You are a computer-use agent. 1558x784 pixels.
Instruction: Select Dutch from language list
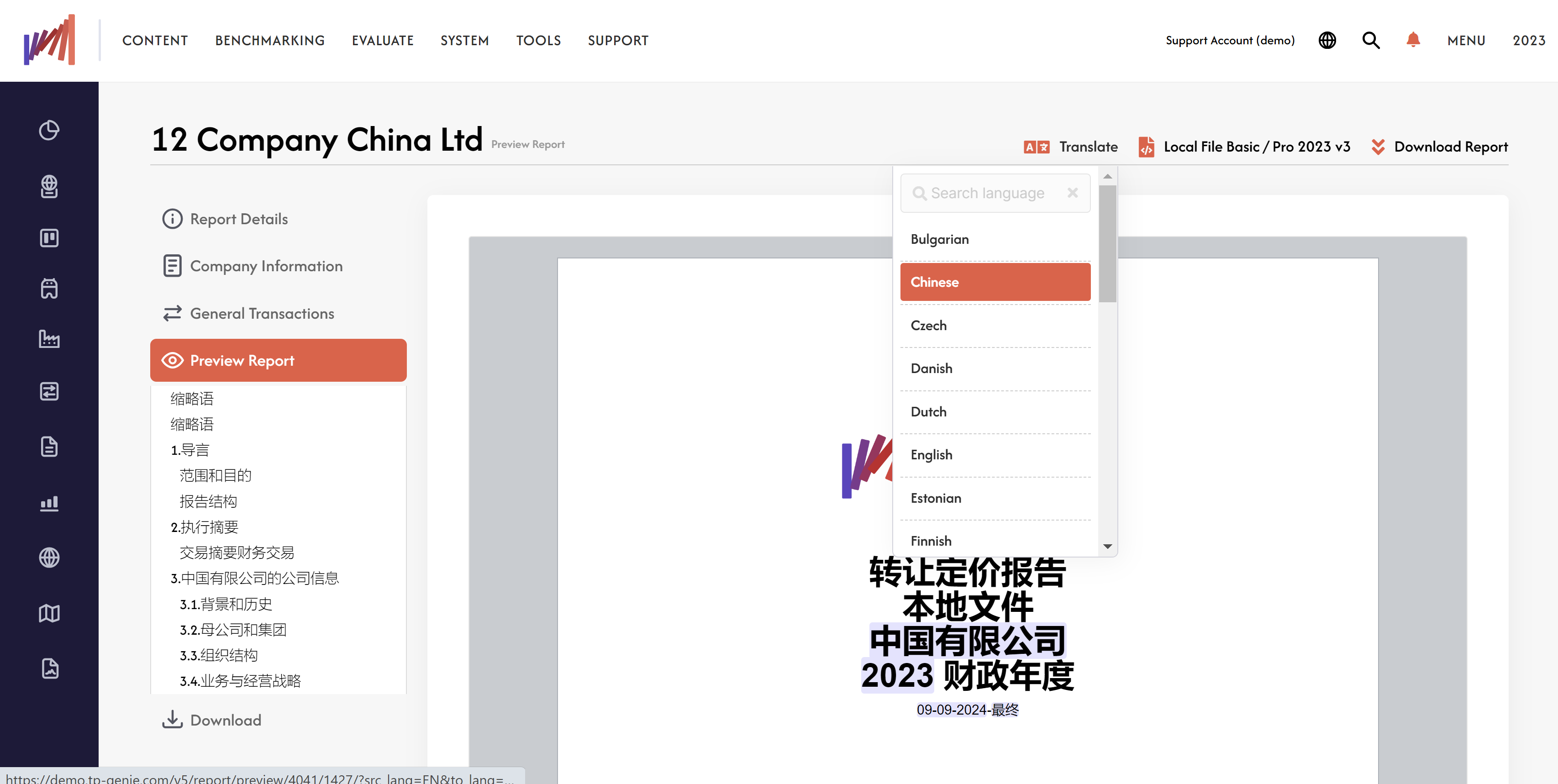pyautogui.click(x=995, y=412)
